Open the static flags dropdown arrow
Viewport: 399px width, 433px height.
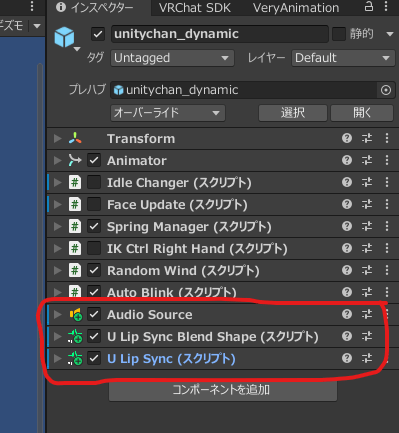[390, 34]
